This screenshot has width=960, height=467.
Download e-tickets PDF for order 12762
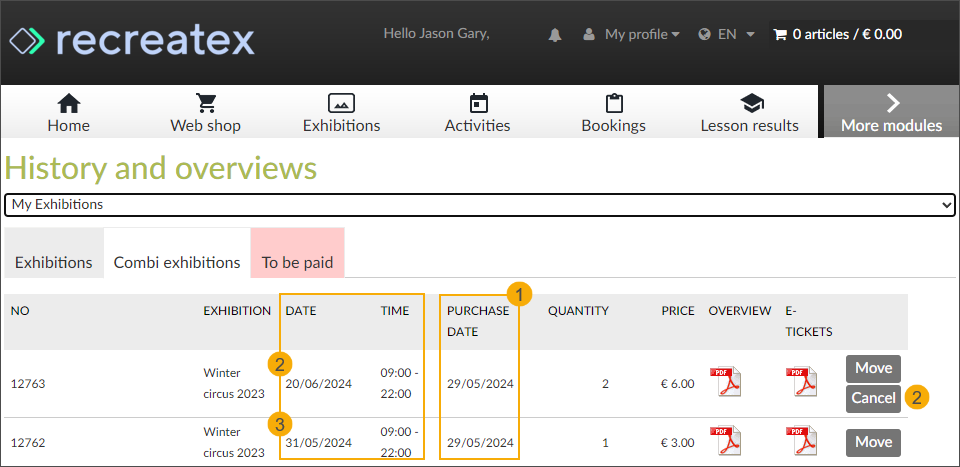click(802, 441)
